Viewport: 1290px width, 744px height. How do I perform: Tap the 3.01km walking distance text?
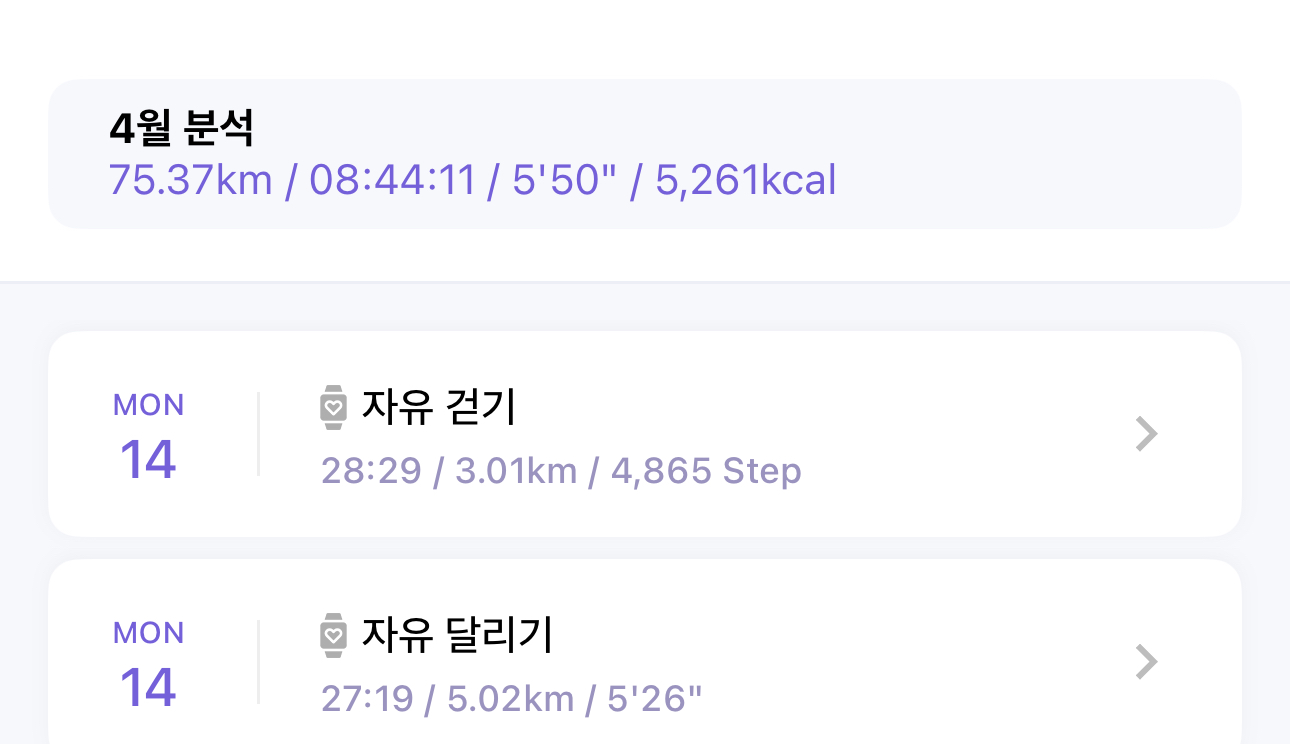point(516,471)
